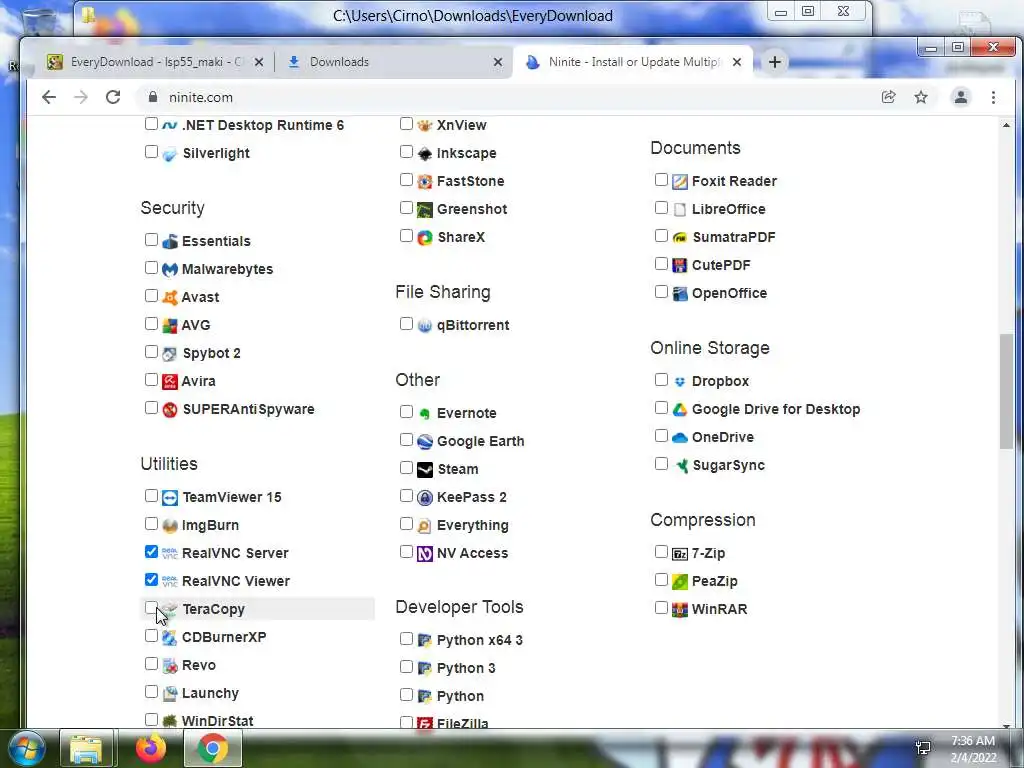Click the share page icon in address bar

click(888, 97)
